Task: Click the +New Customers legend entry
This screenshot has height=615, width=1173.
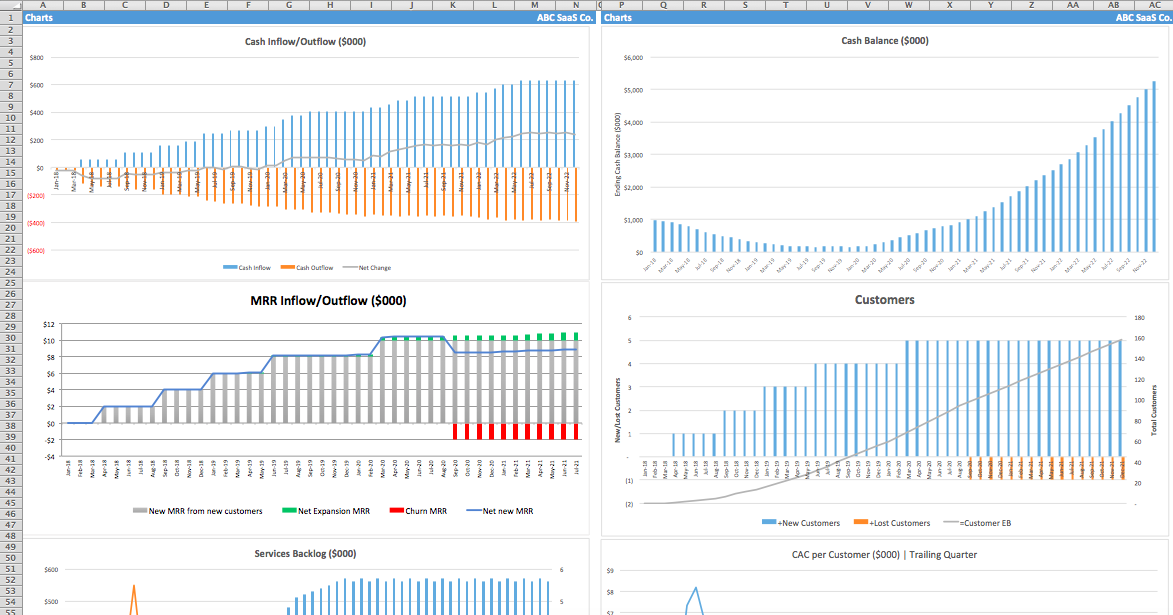Action: point(800,523)
